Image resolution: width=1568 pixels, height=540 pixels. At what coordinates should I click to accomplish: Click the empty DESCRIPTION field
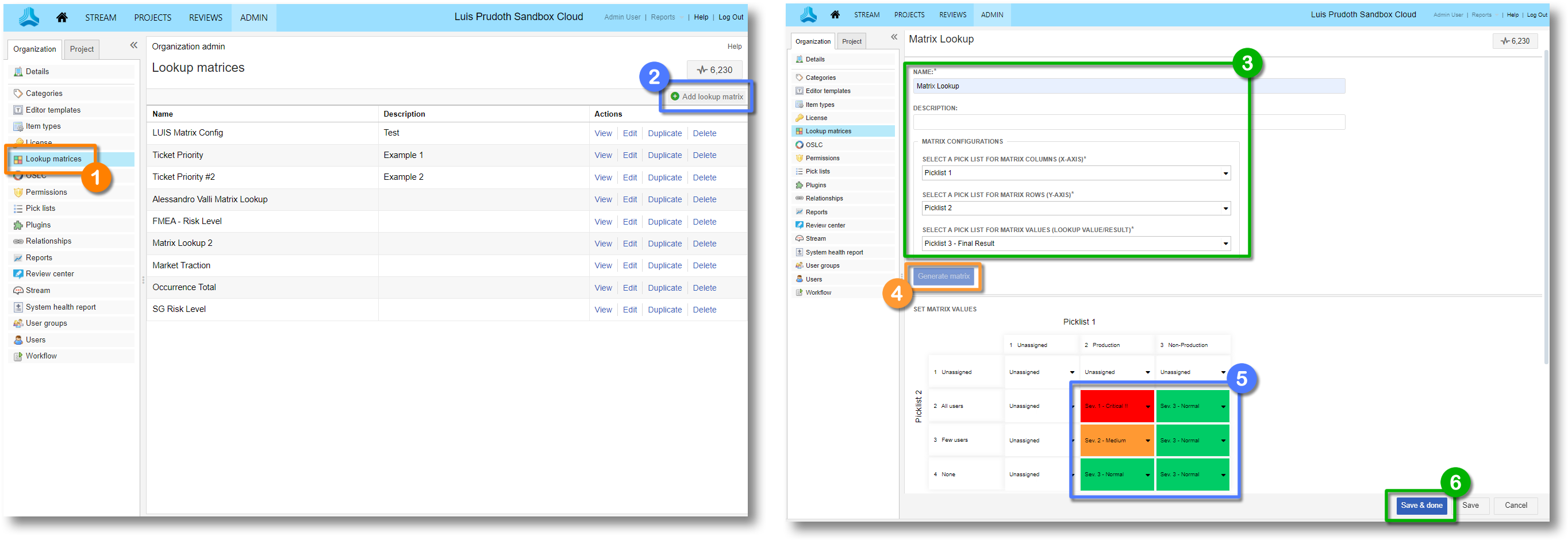(x=1128, y=122)
